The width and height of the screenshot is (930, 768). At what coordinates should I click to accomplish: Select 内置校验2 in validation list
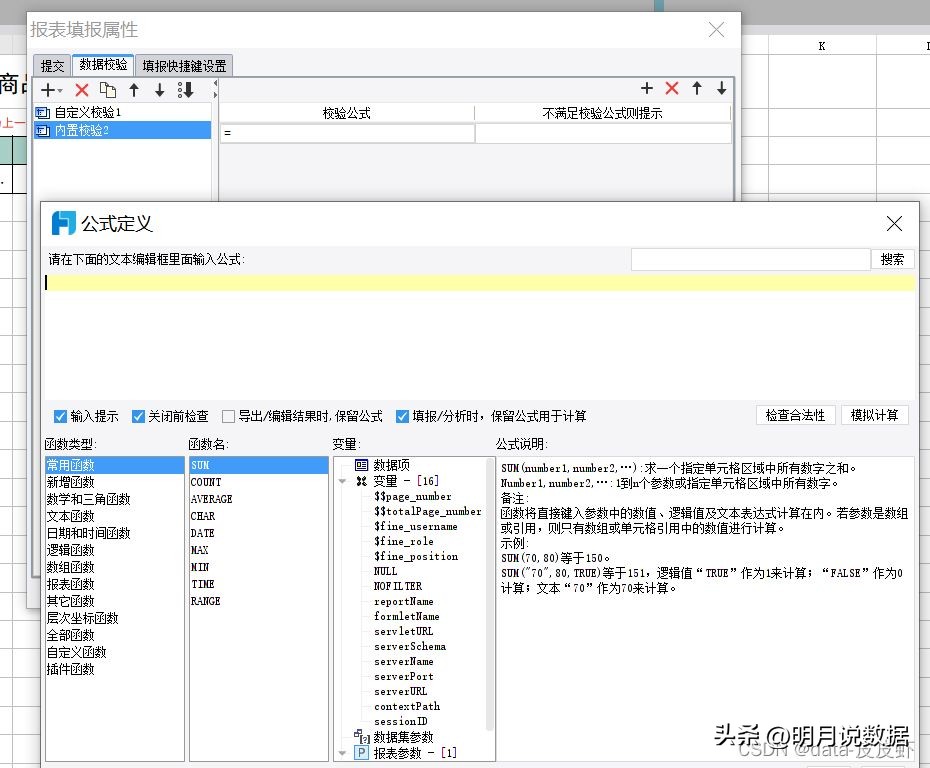click(x=122, y=130)
